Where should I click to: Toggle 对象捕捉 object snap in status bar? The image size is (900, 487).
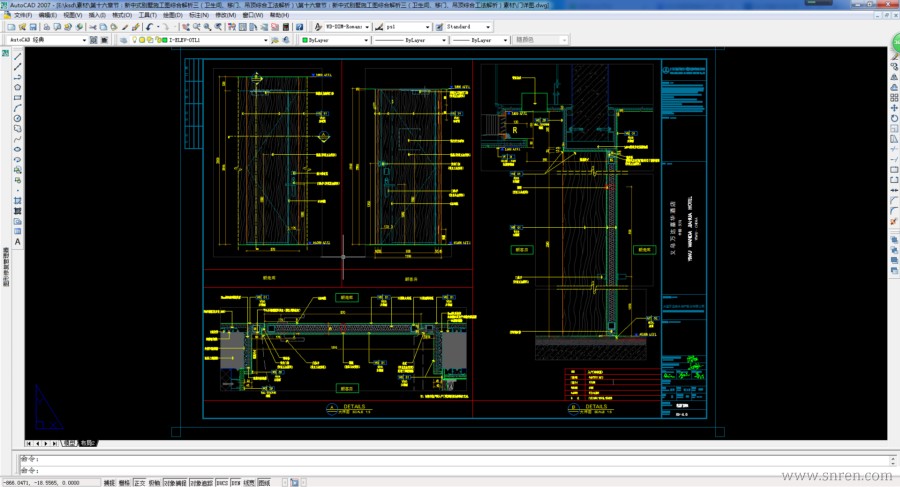click(175, 483)
